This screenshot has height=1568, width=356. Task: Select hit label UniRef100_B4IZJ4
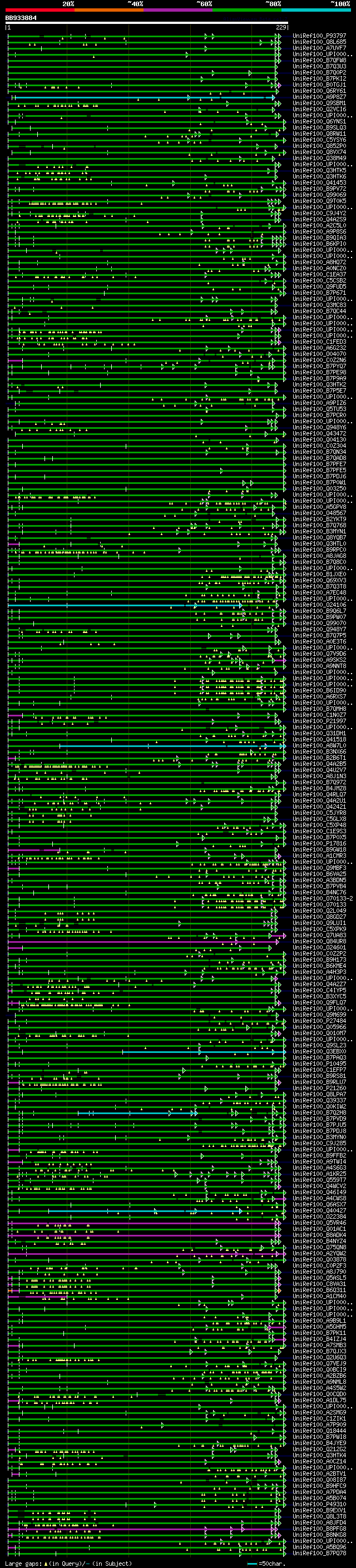click(x=319, y=1338)
